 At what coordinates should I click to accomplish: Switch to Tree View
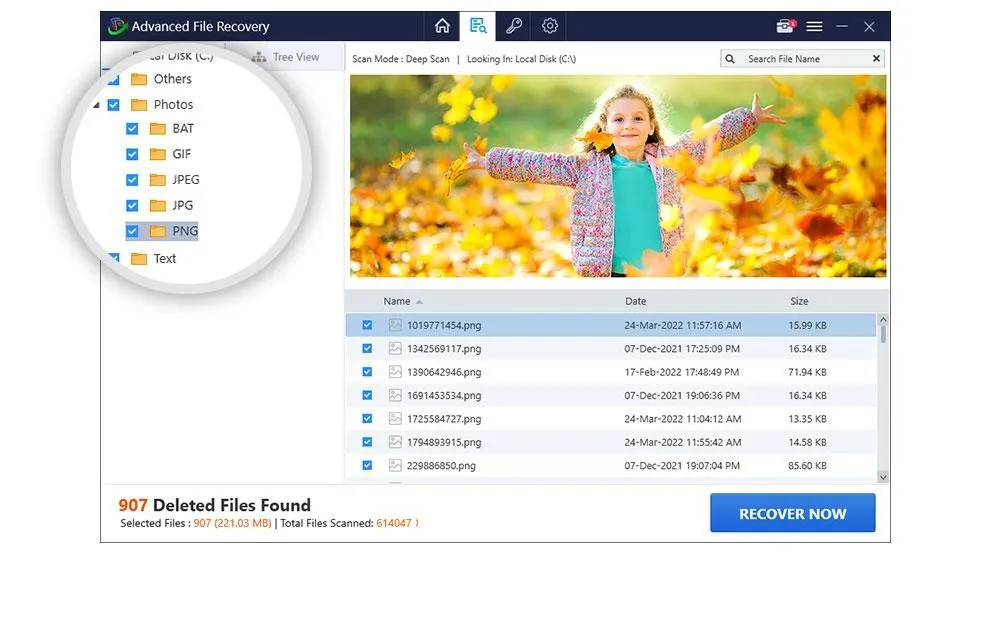(289, 57)
